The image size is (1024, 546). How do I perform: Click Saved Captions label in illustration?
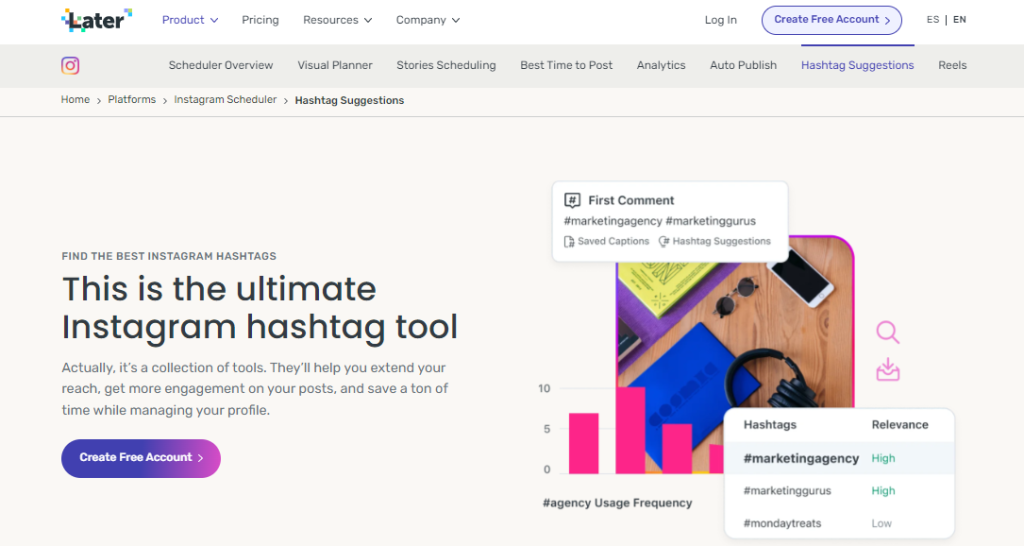pos(613,242)
